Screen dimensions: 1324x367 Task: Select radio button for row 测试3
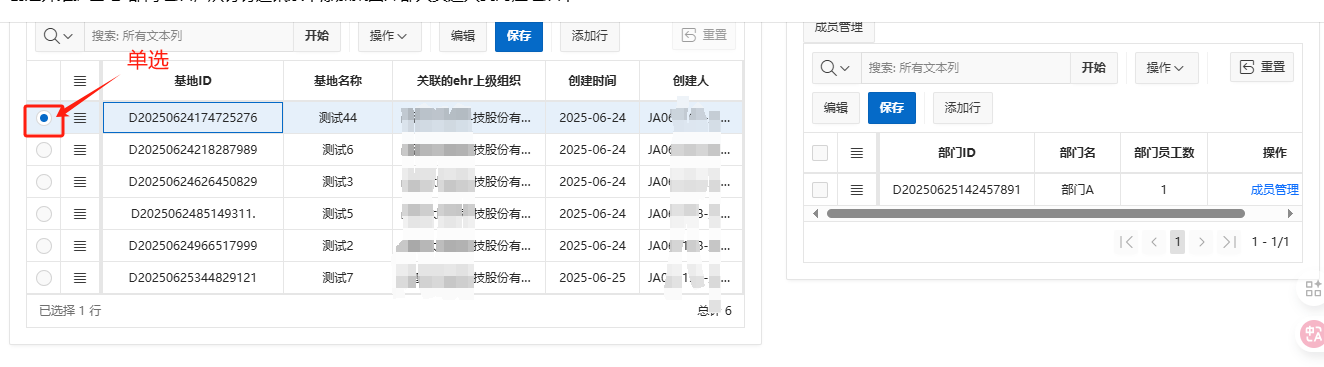[x=44, y=182]
